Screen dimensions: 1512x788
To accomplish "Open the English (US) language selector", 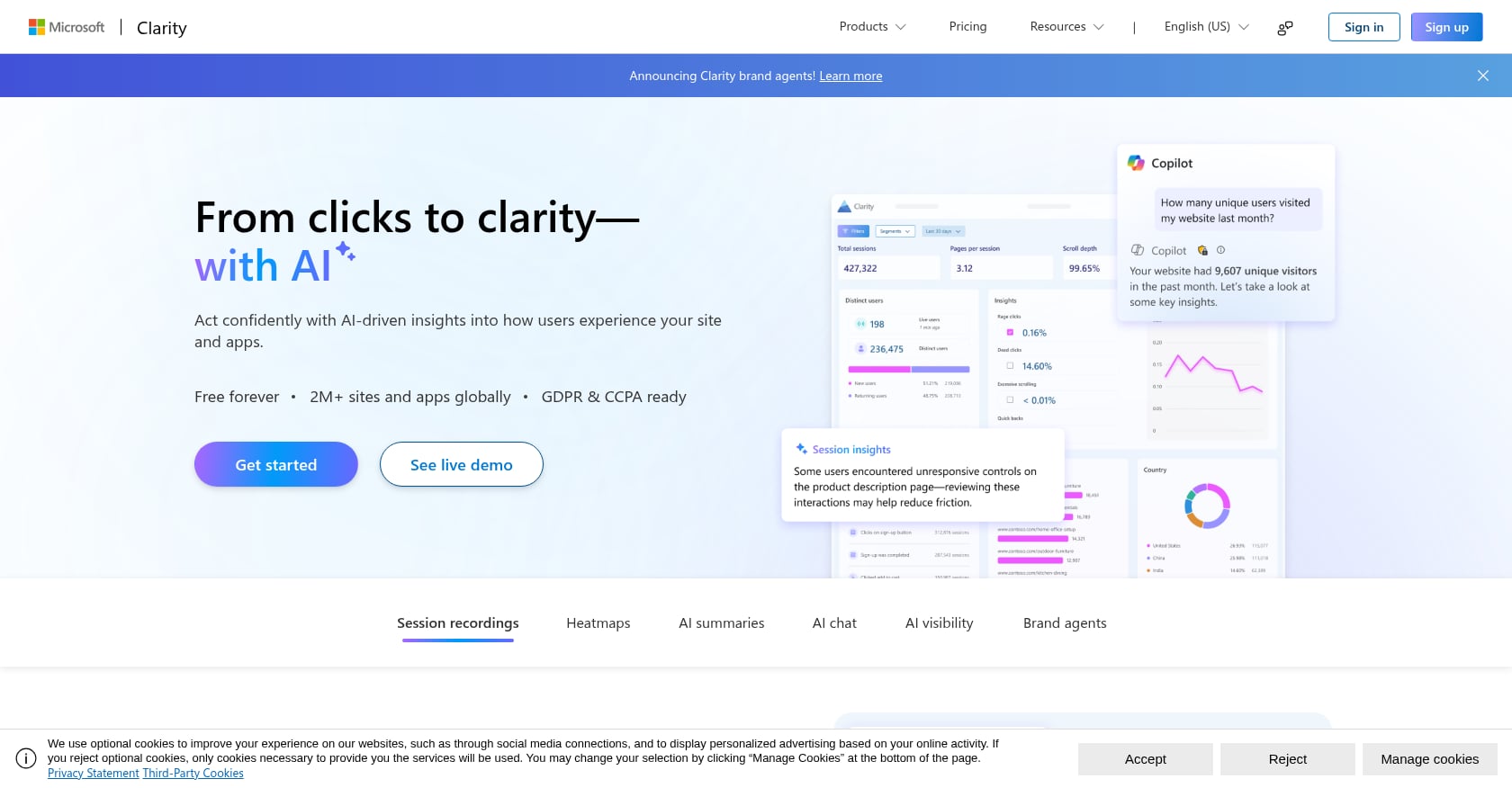I will pos(1206,27).
